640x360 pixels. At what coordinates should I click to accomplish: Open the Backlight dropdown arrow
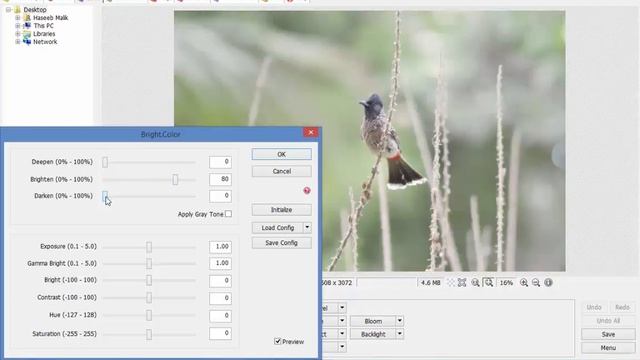400,334
